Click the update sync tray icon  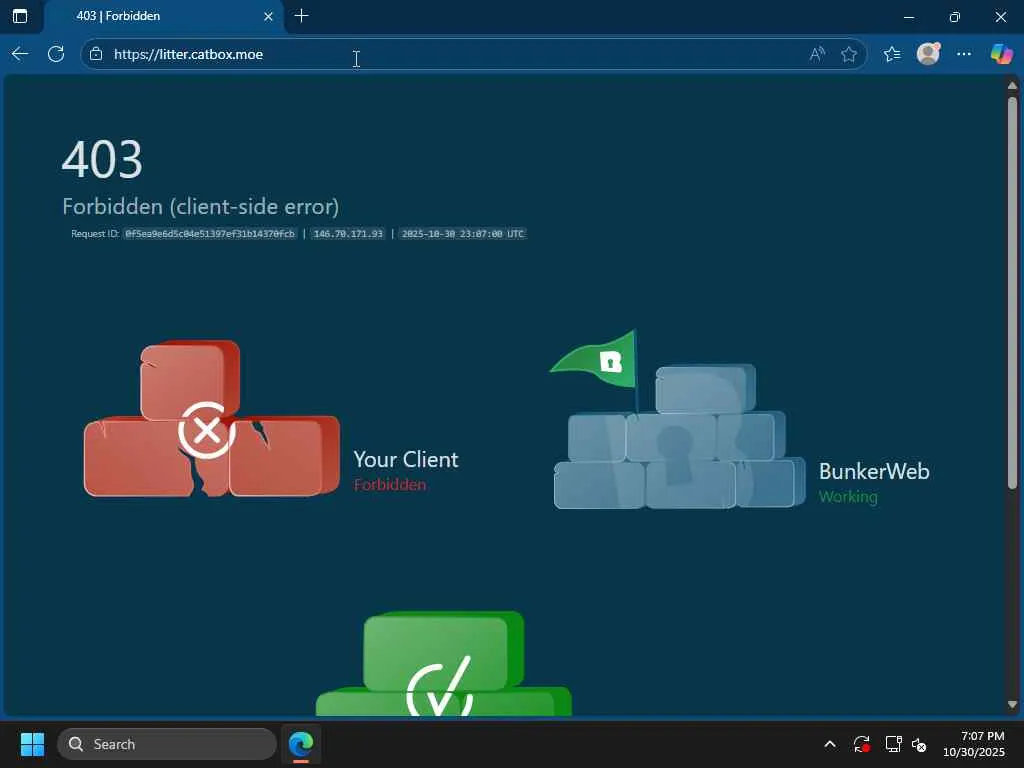[x=861, y=744]
